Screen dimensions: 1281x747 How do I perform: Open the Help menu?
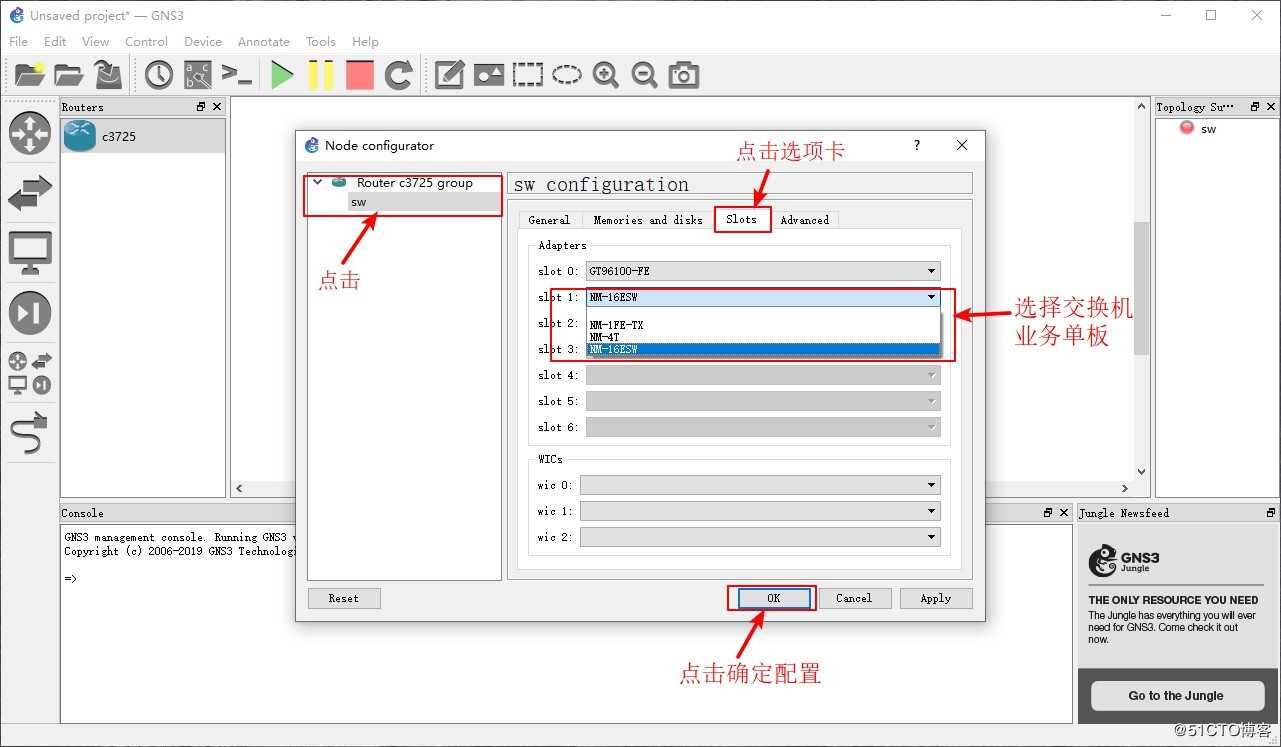point(365,41)
